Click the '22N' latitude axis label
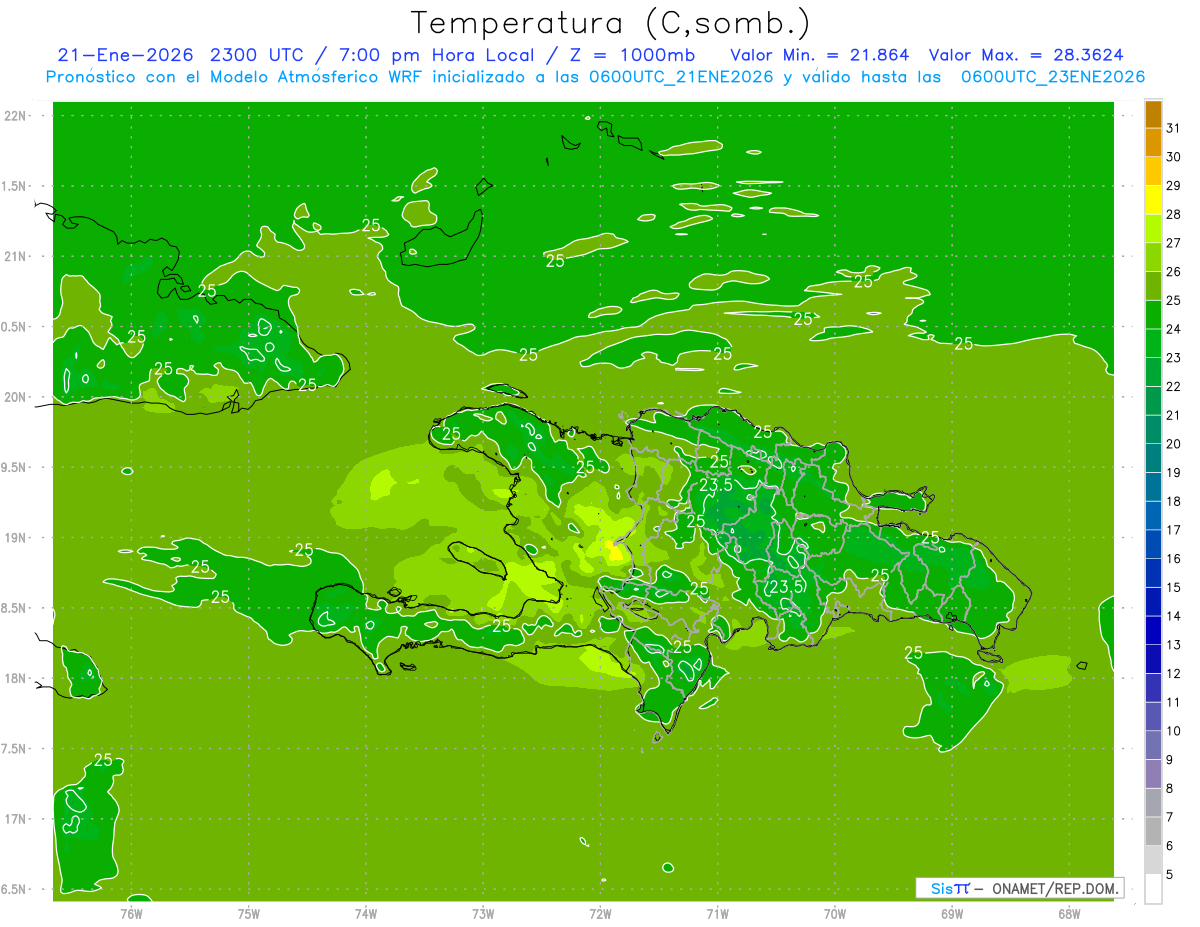 [x=14, y=116]
